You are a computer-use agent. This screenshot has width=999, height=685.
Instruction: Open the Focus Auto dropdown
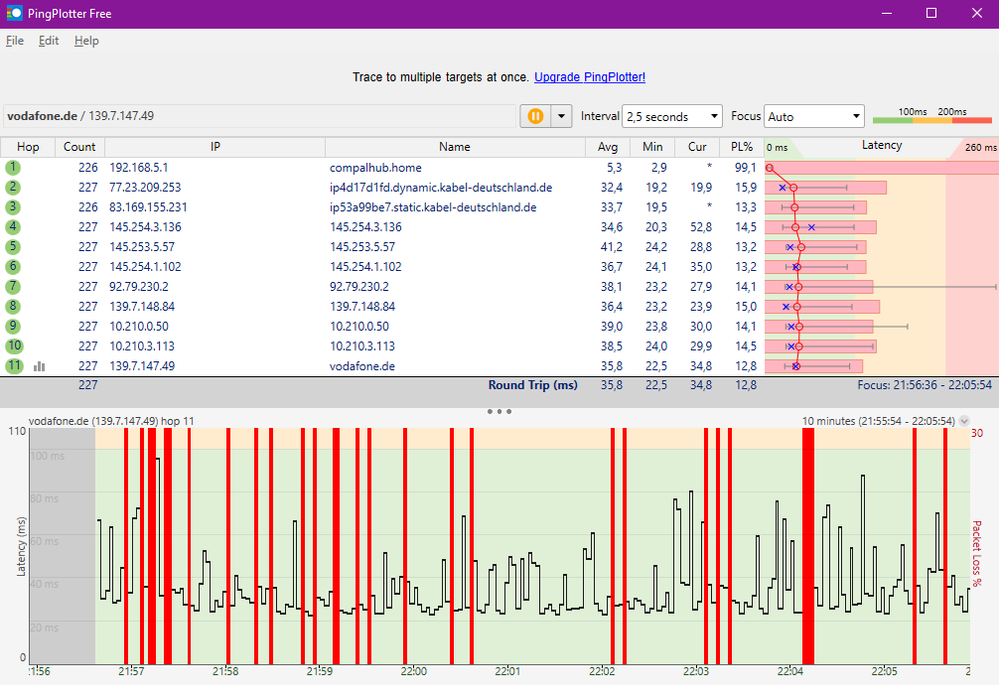(x=813, y=117)
